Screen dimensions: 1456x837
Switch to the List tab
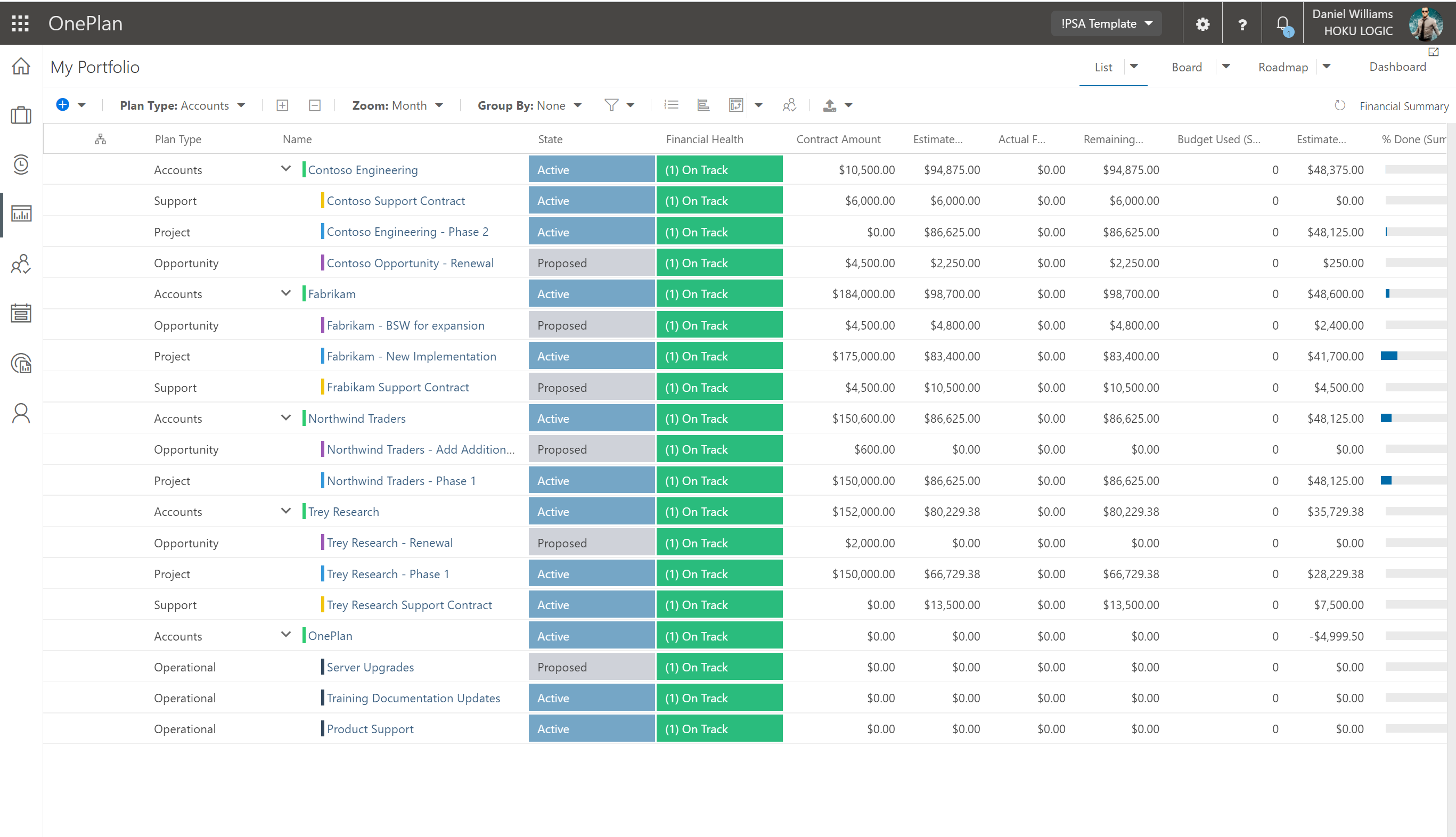pyautogui.click(x=1103, y=67)
